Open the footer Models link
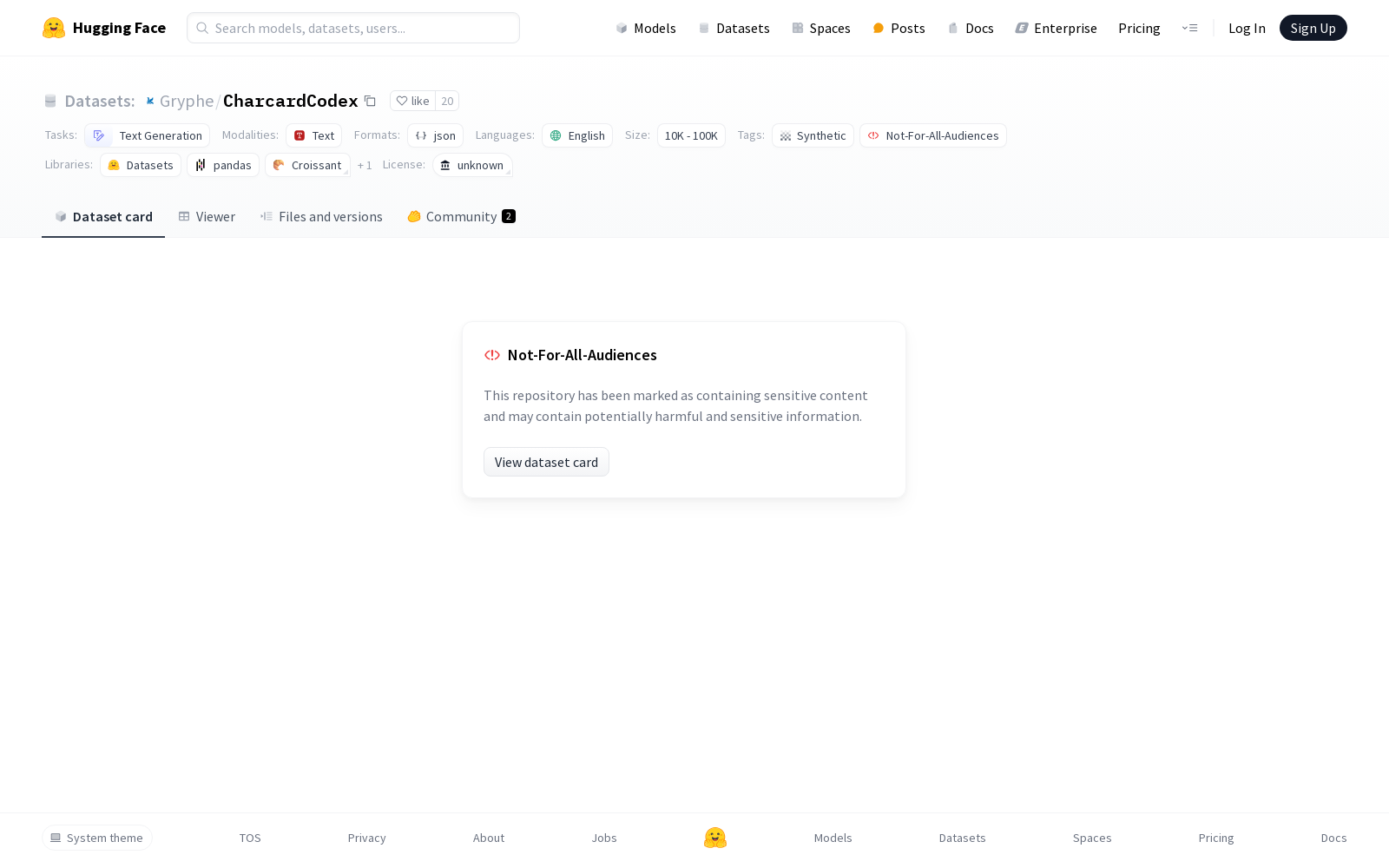The width and height of the screenshot is (1389, 868). 833,838
